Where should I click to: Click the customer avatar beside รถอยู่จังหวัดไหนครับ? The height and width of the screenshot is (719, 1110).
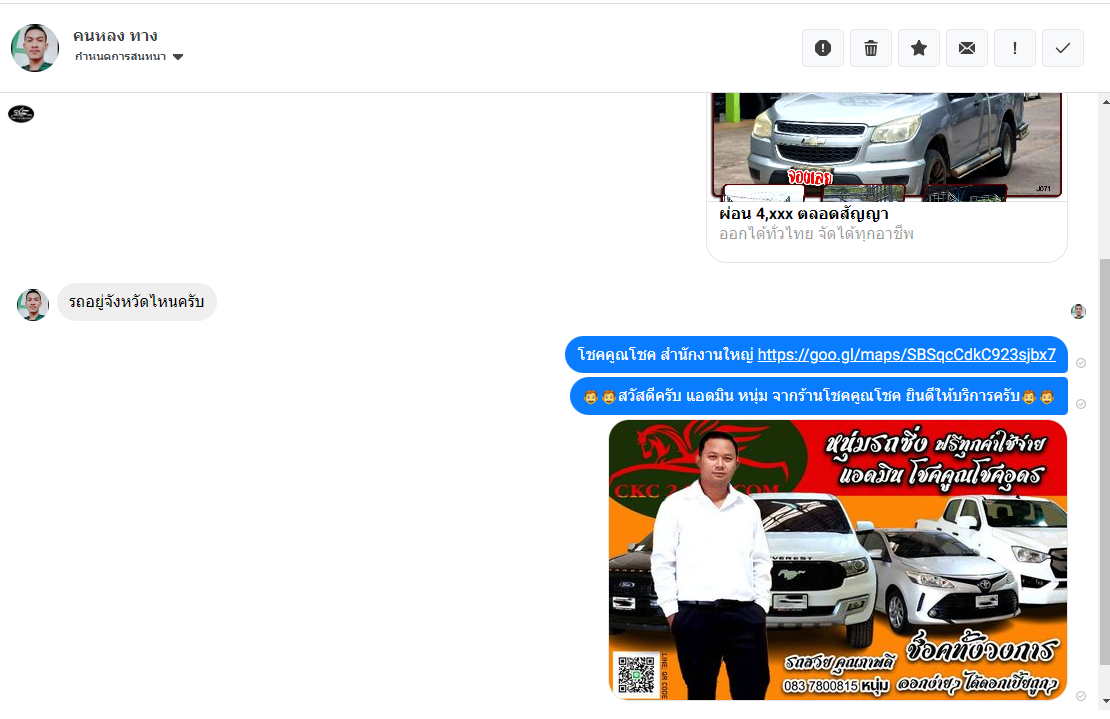point(33,305)
